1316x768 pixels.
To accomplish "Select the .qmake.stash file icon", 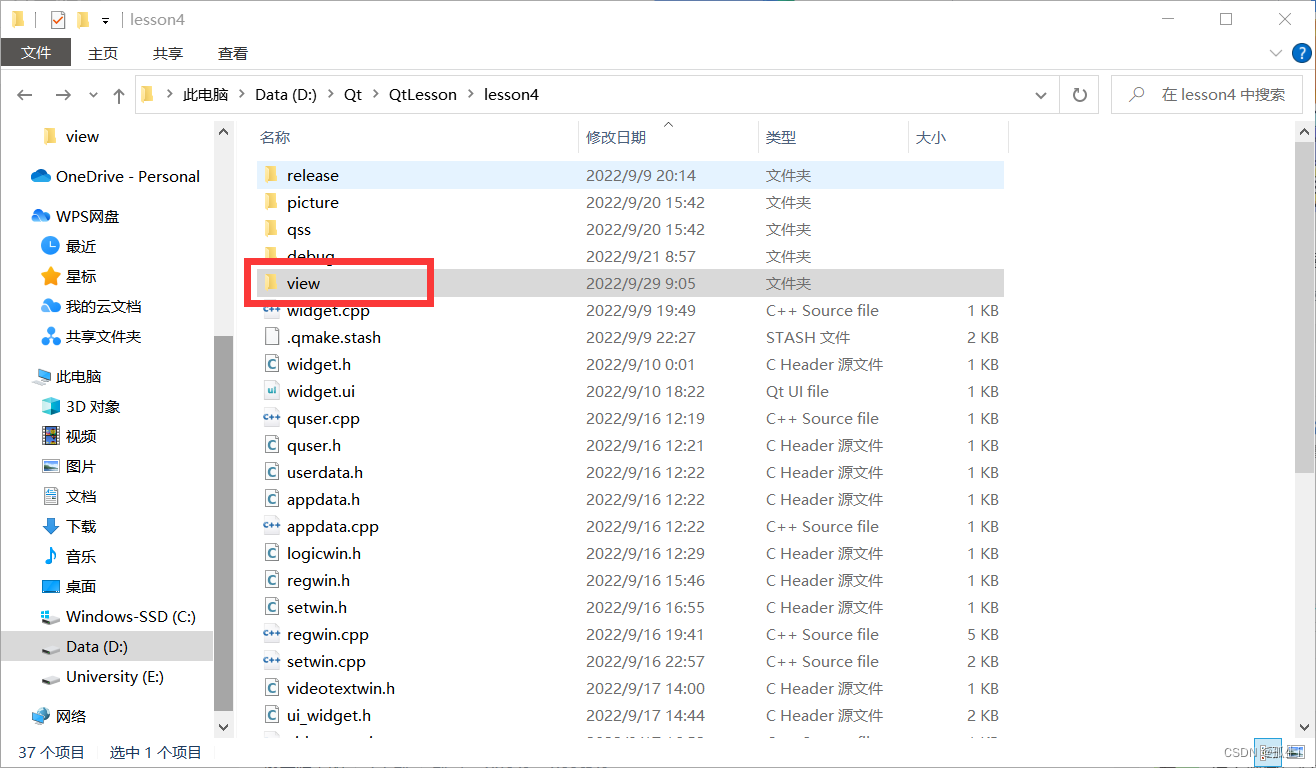I will tap(271, 337).
